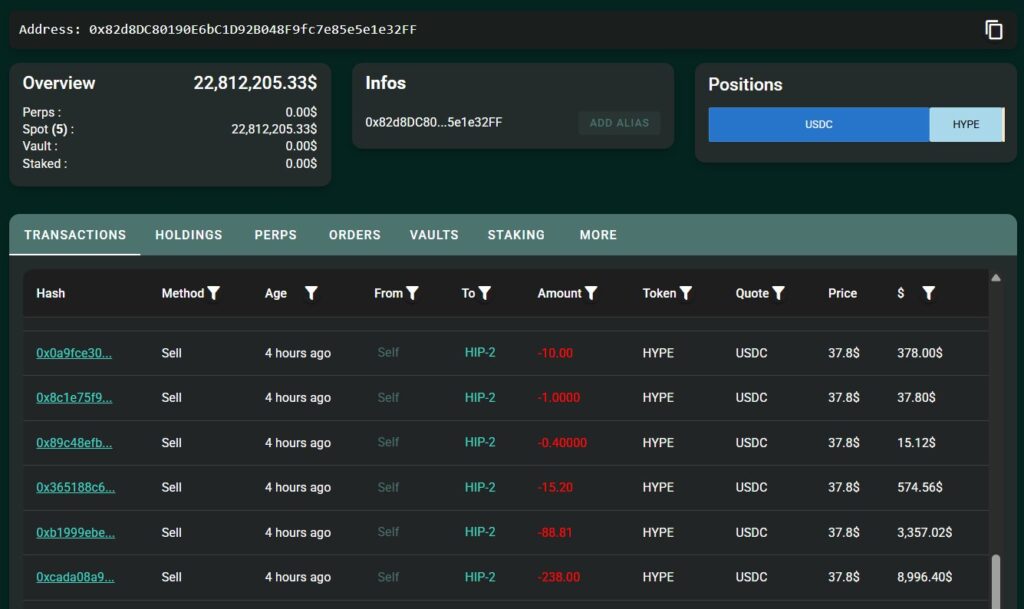Open the From column filter
The image size is (1024, 609).
(x=412, y=293)
